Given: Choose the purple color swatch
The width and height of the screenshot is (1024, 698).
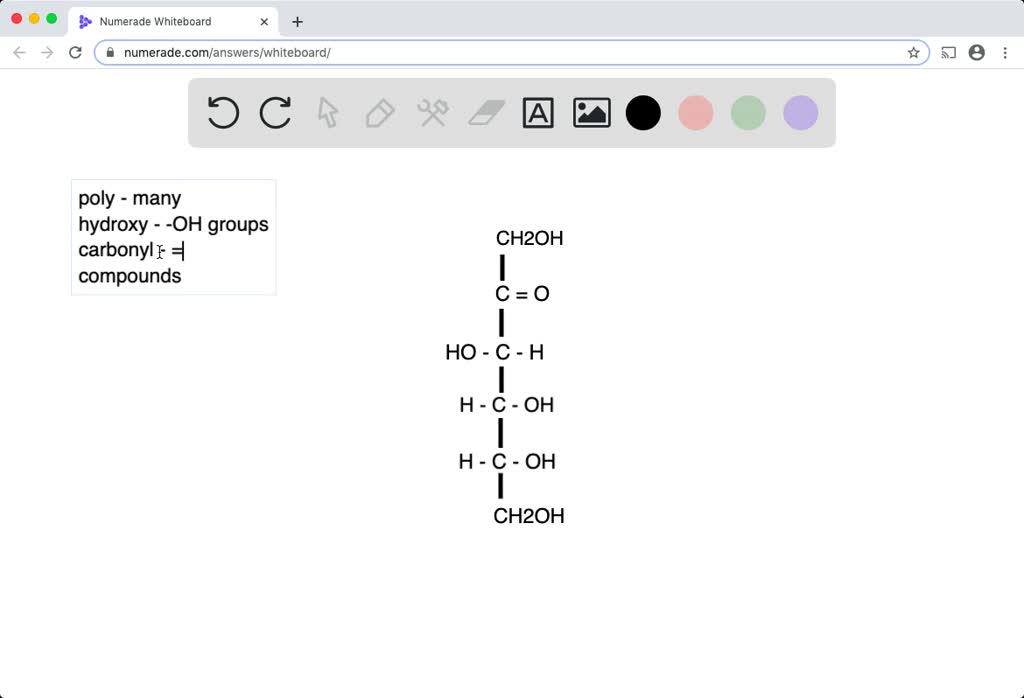Looking at the screenshot, I should (x=801, y=113).
